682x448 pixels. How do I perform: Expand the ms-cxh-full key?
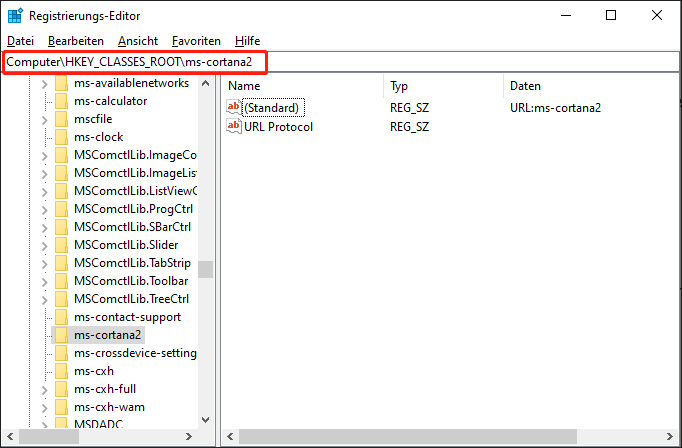44,390
